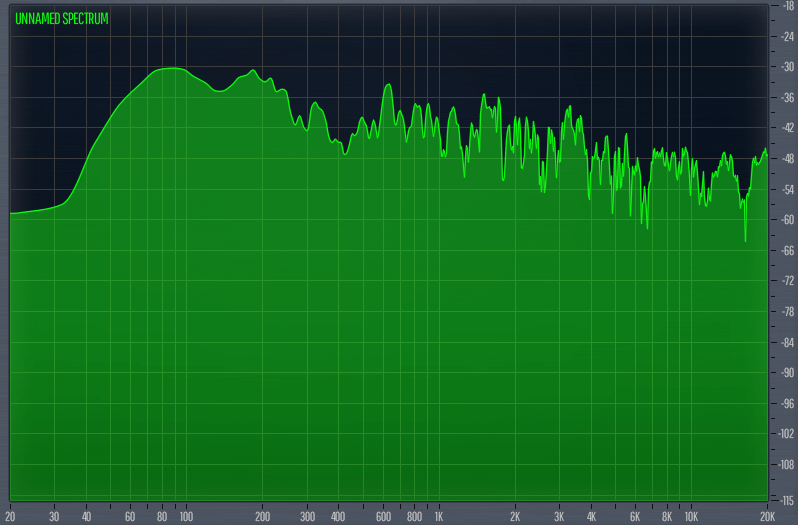Click the '-36' dB scale label

click(x=787, y=98)
